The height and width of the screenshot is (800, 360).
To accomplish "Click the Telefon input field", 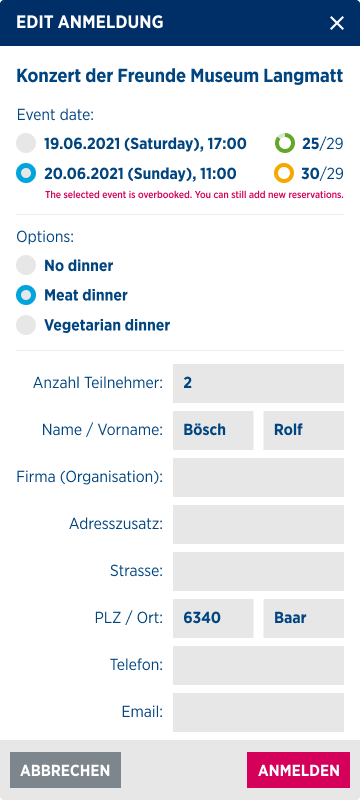I will [x=259, y=665].
